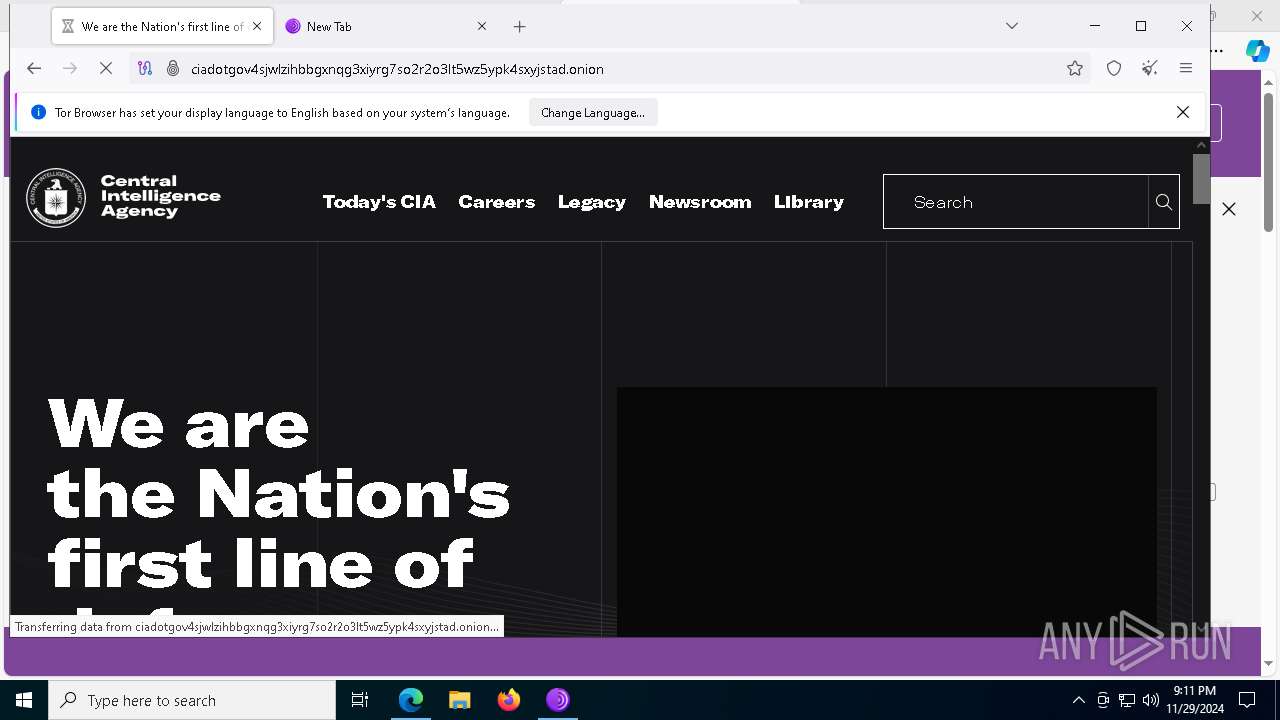Open the Newsroom menu
The width and height of the screenshot is (1280, 720).
coord(700,202)
